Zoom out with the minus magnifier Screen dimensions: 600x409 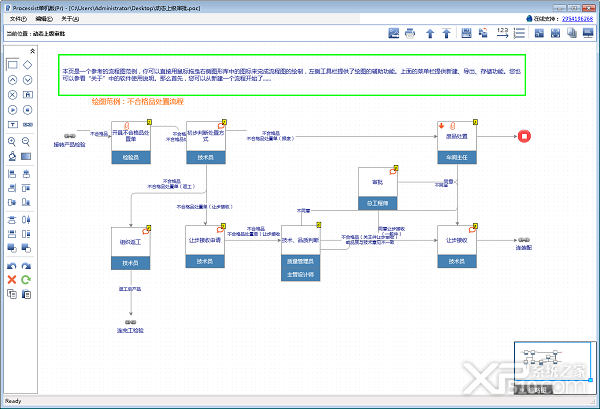coord(26,142)
